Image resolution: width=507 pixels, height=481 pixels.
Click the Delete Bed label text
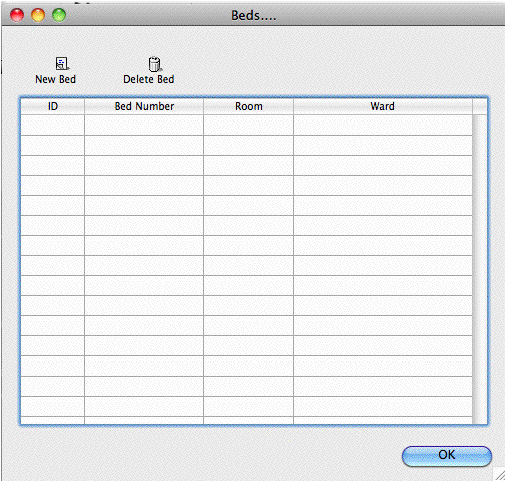(x=149, y=79)
